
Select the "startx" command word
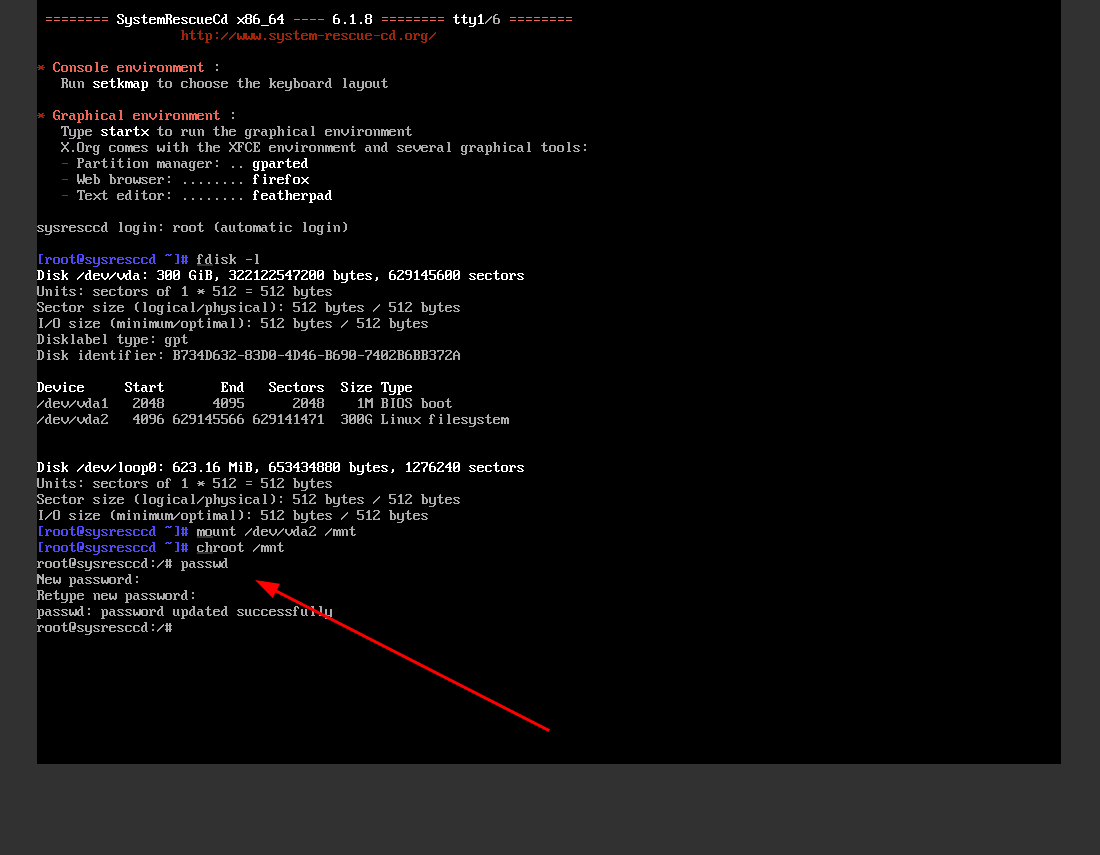click(124, 132)
